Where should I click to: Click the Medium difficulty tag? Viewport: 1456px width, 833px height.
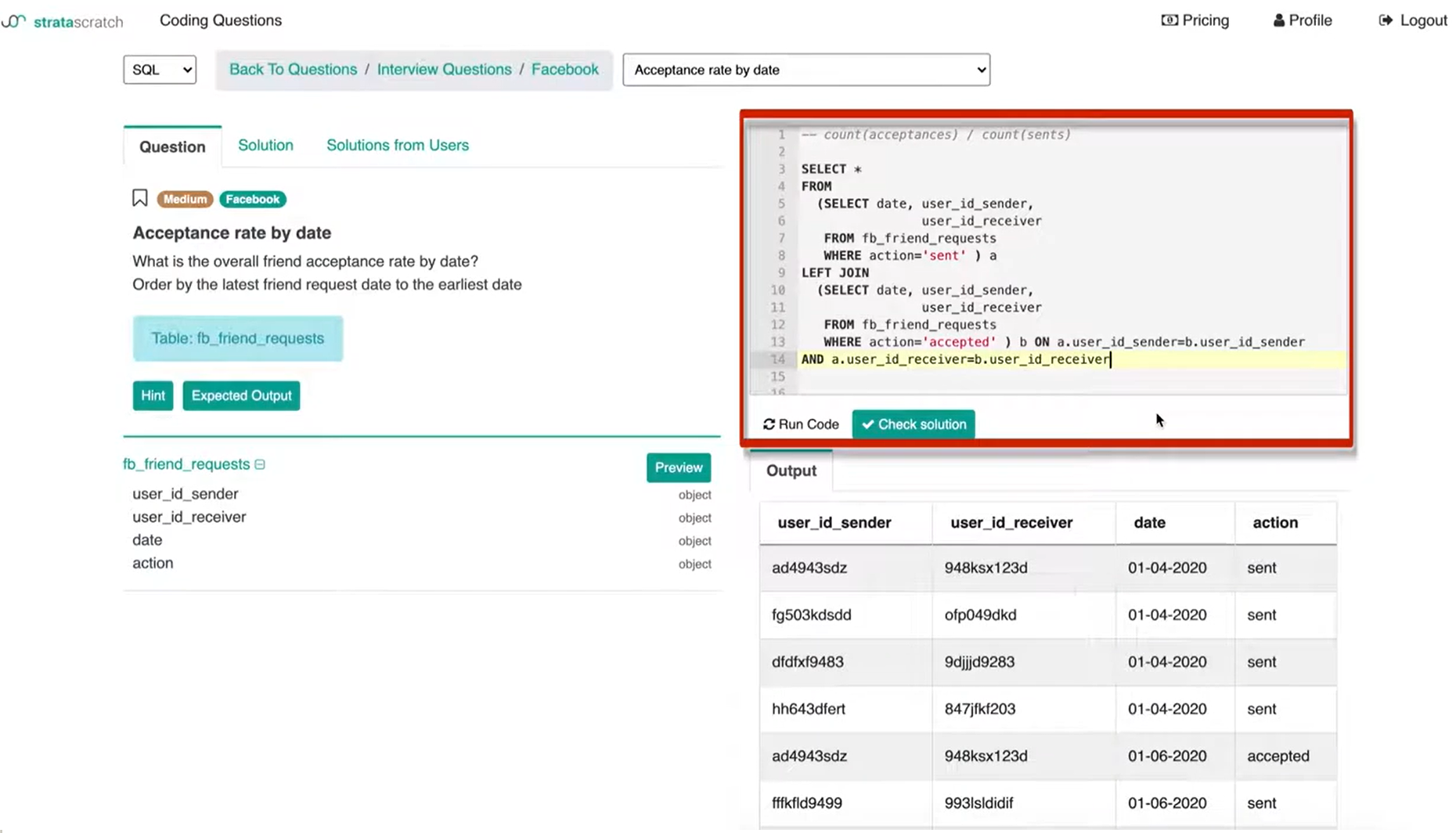pos(185,199)
